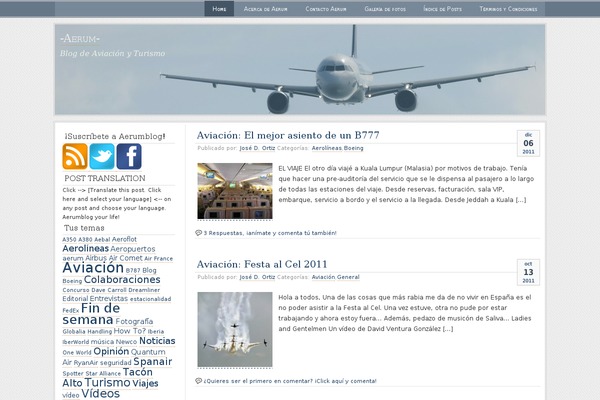Open the RSS feed subscription icon
The height and width of the screenshot is (400, 600).
[x=75, y=156]
